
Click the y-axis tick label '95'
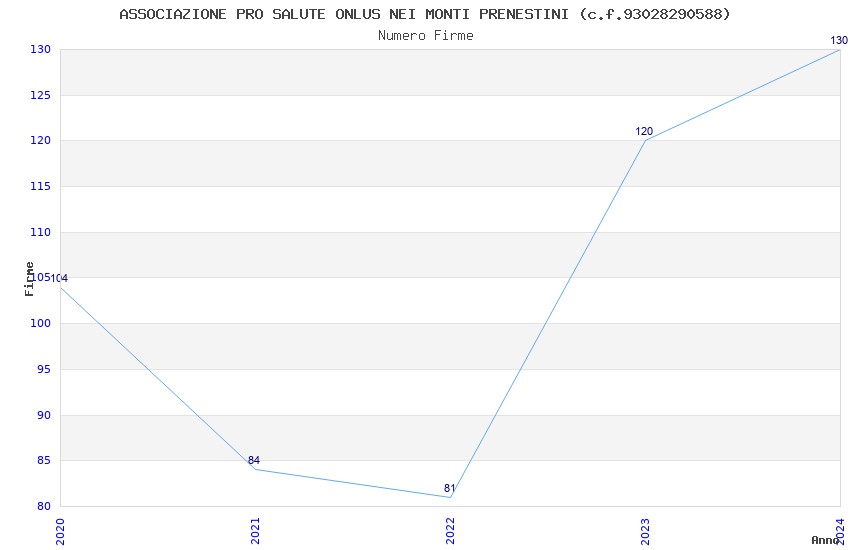[44, 370]
